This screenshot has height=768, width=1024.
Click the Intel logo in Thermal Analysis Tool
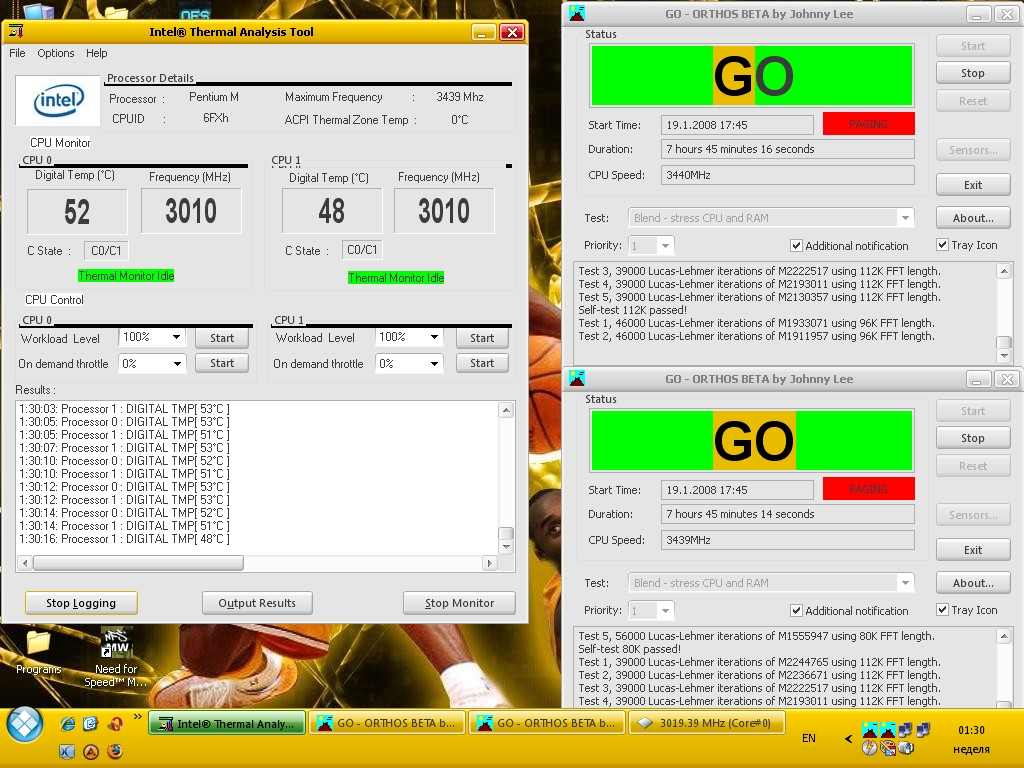(58, 100)
